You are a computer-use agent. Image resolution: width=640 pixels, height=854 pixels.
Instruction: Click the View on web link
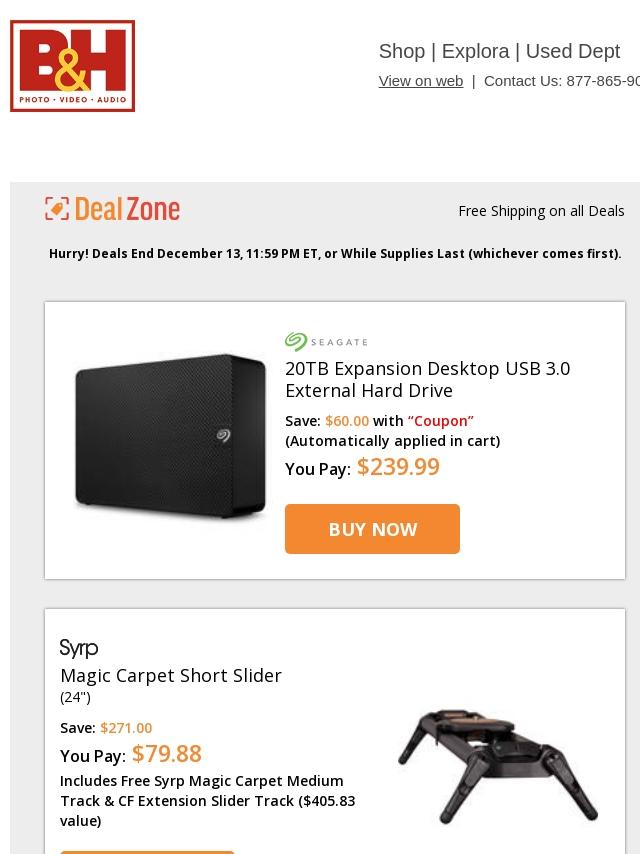pos(420,81)
